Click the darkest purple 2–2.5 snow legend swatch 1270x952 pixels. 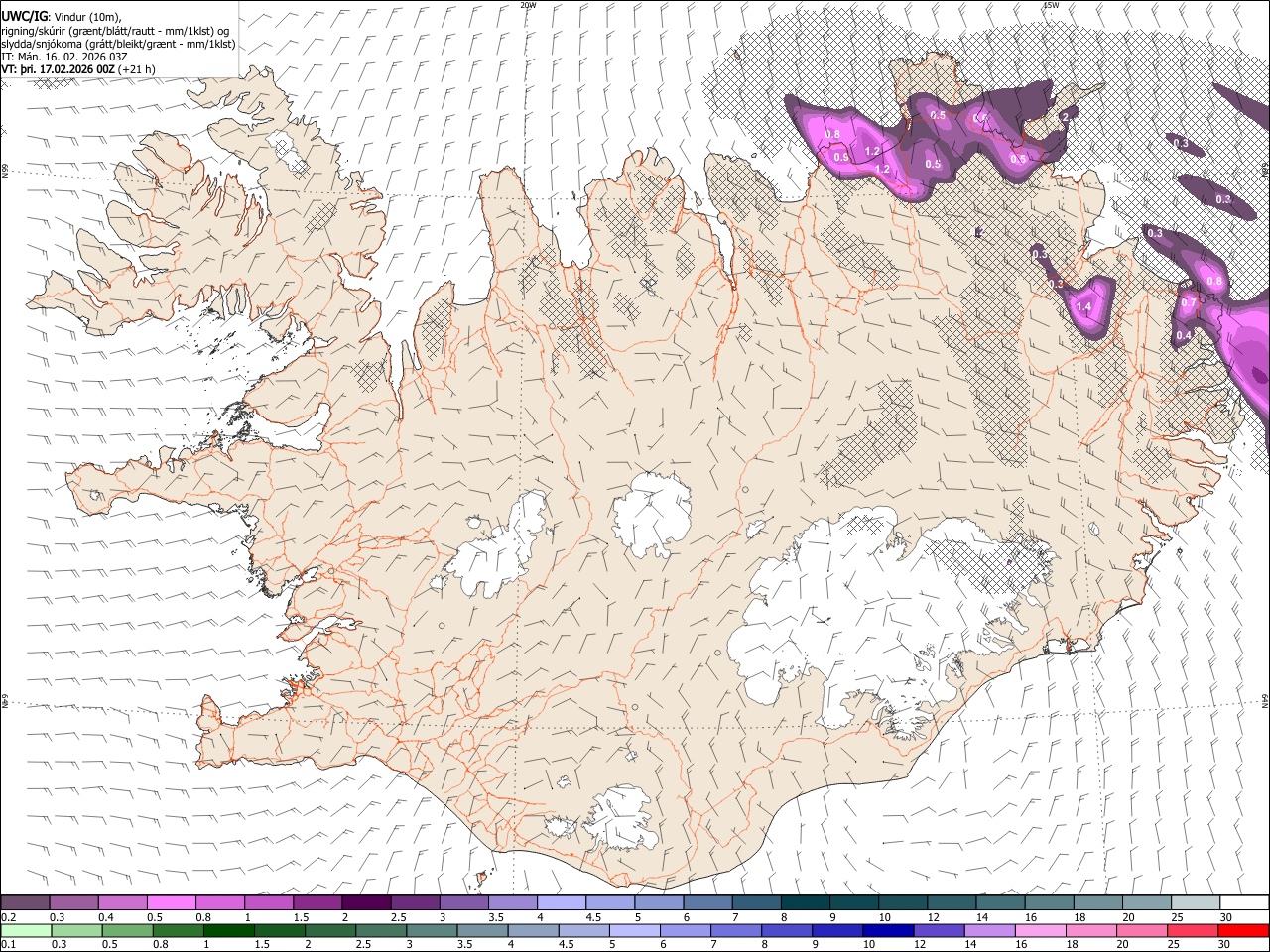(x=366, y=902)
